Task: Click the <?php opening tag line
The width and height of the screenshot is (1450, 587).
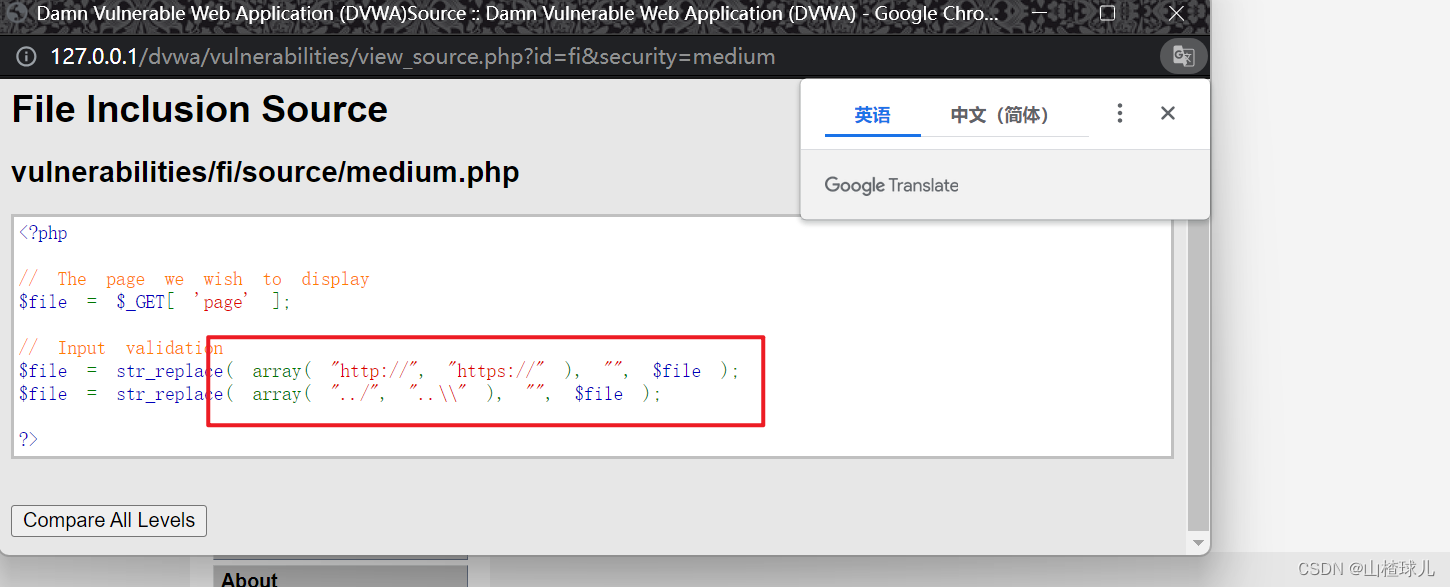Action: pos(43,233)
